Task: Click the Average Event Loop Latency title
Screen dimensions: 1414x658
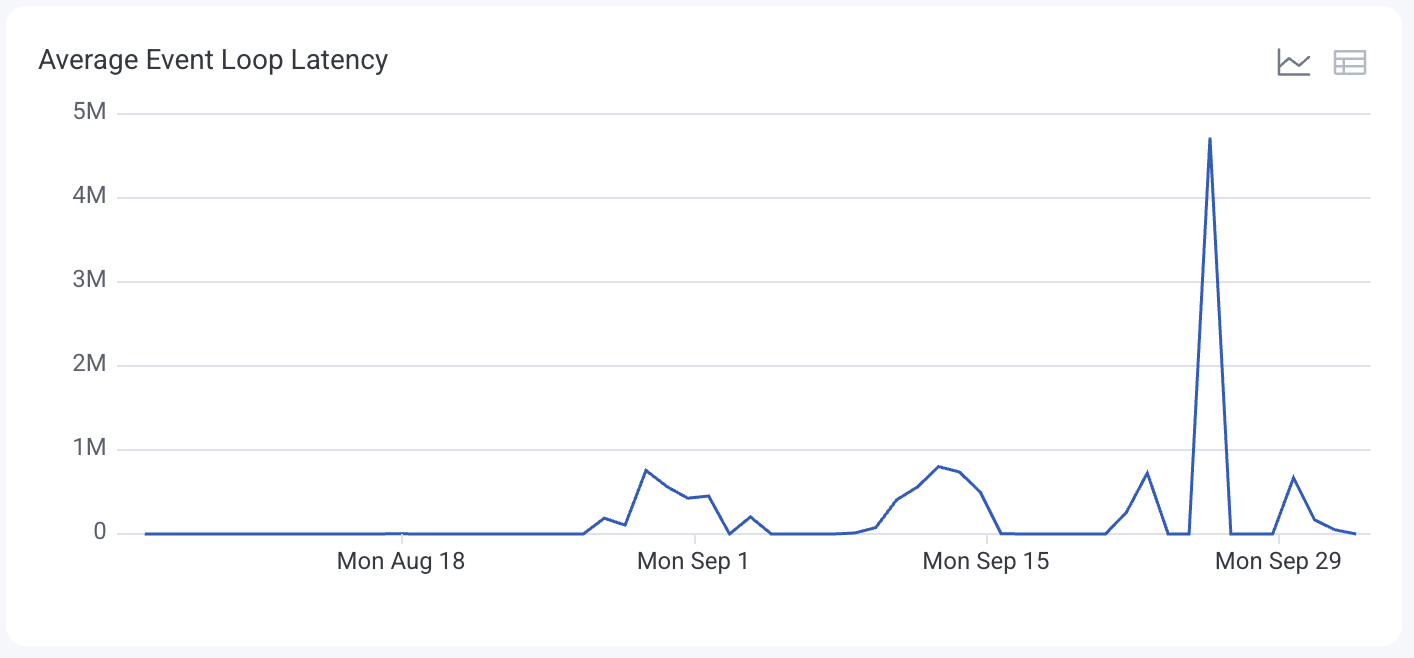Action: pyautogui.click(x=213, y=60)
